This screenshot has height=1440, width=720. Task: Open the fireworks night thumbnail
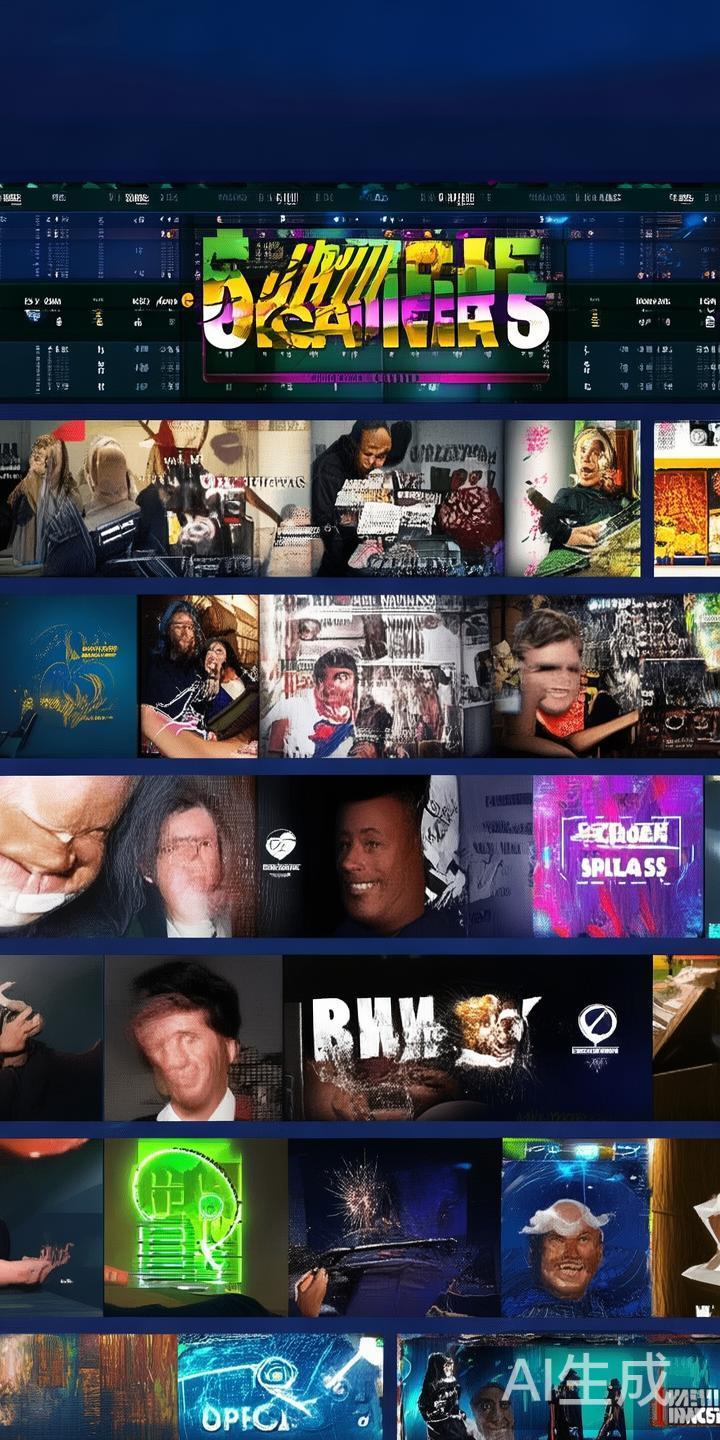pyautogui.click(x=394, y=1226)
